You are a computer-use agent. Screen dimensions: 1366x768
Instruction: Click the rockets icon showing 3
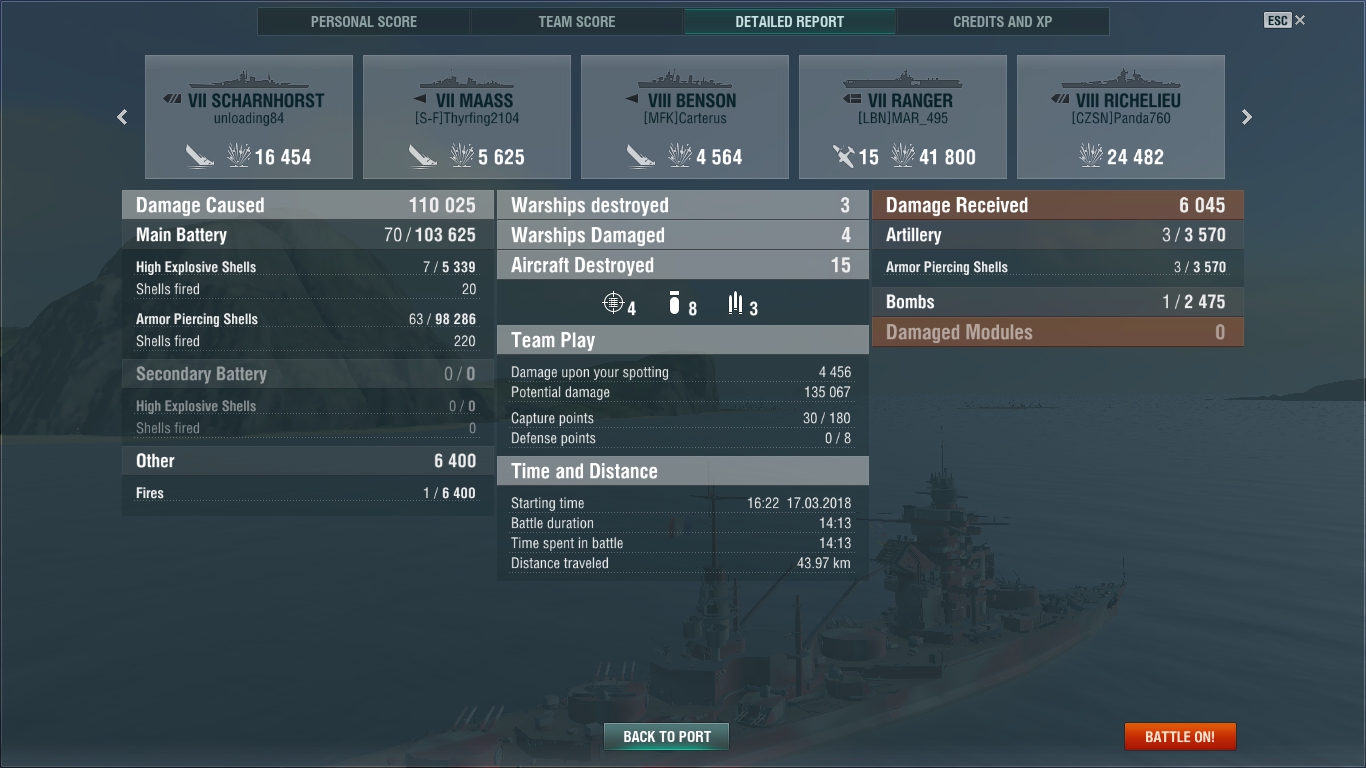[x=736, y=302]
